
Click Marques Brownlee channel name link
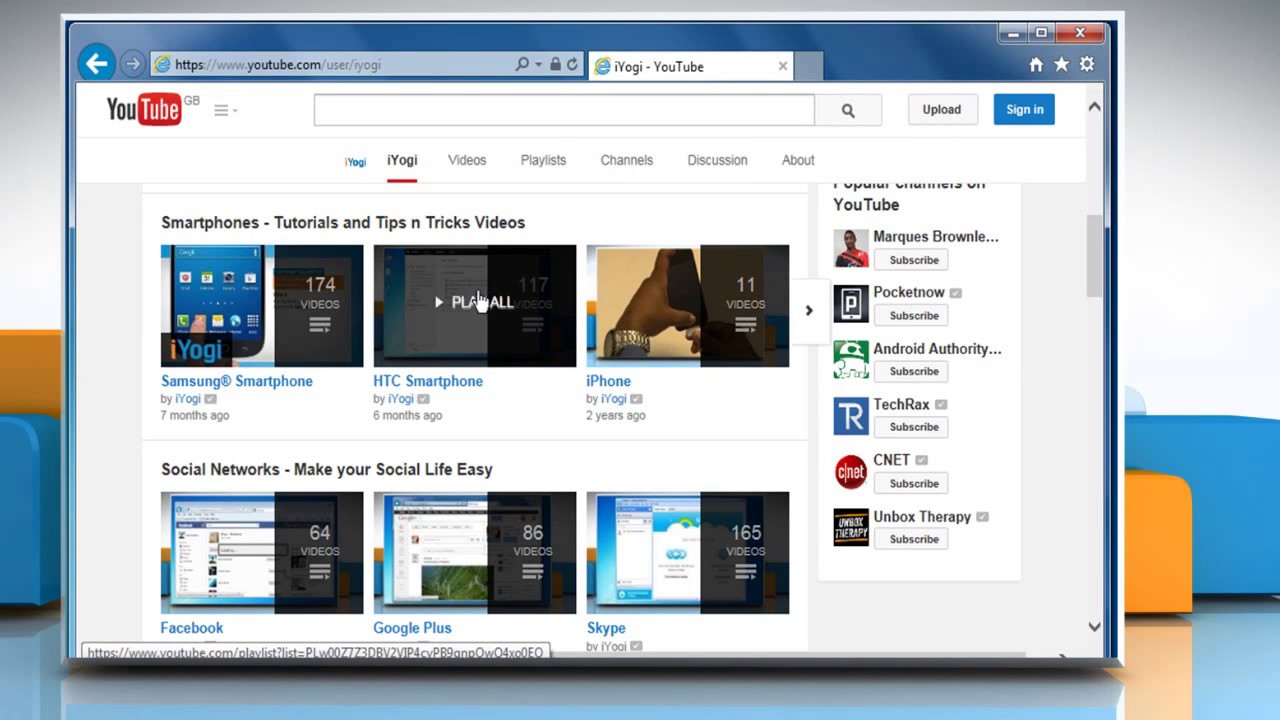[936, 237]
